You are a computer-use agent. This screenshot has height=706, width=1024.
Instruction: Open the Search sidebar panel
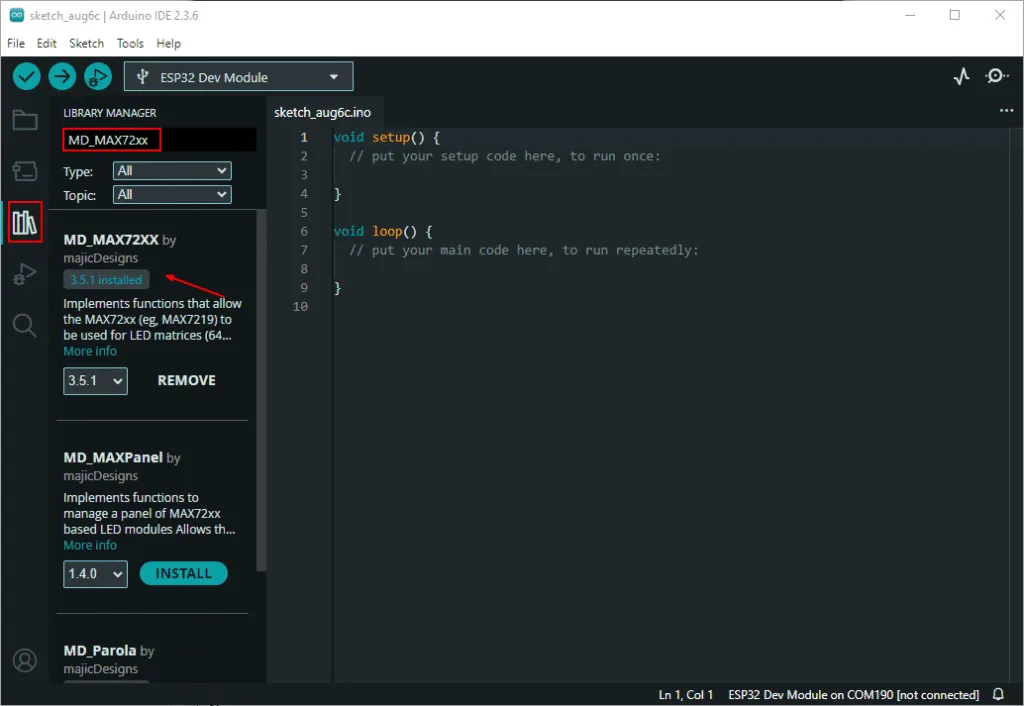click(x=25, y=325)
